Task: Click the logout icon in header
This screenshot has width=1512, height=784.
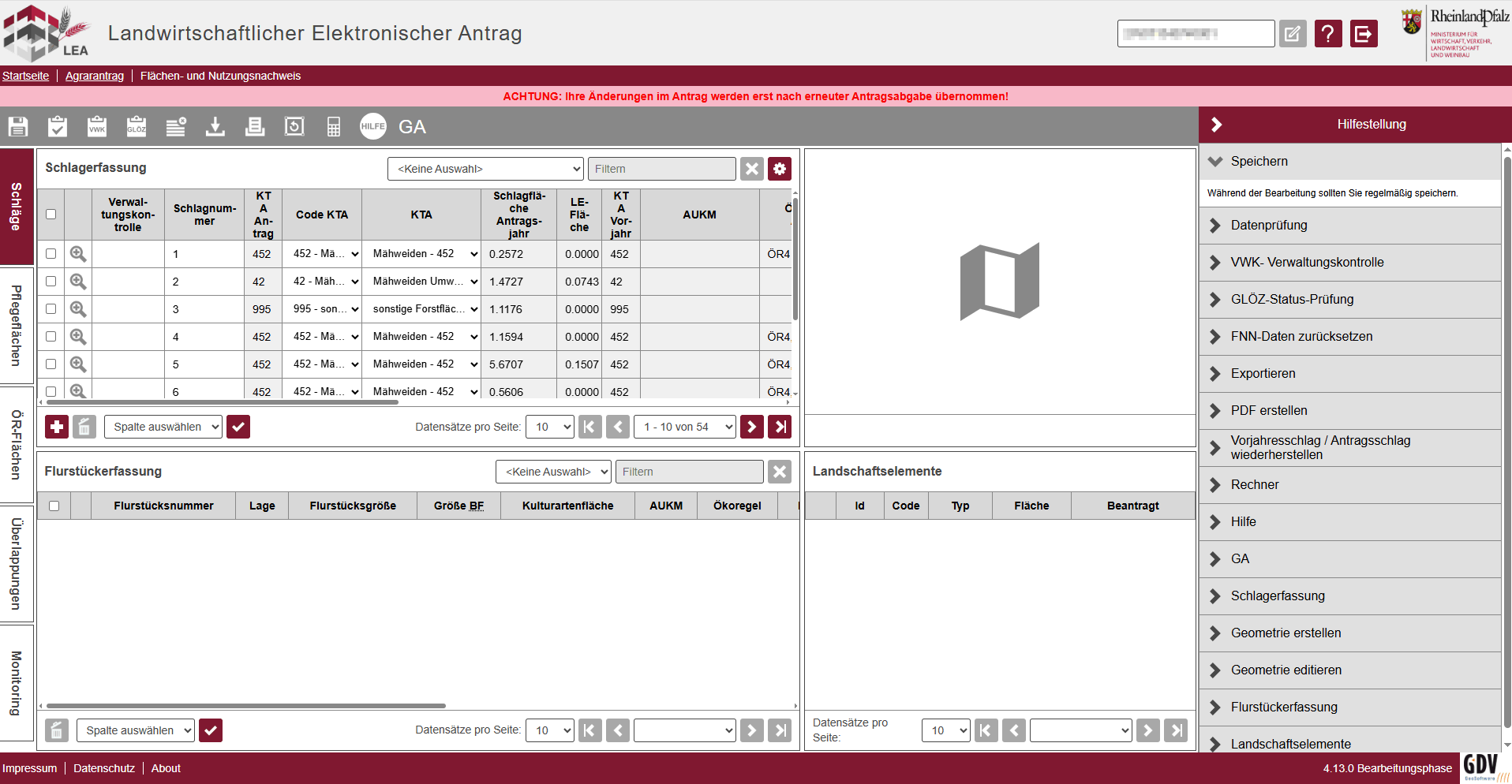Action: (x=1363, y=34)
